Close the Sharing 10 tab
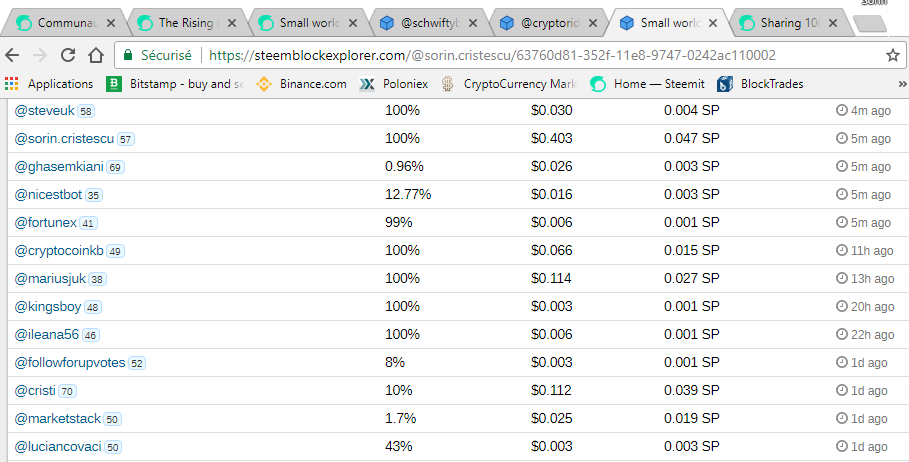This screenshot has width=909, height=462. (833, 23)
